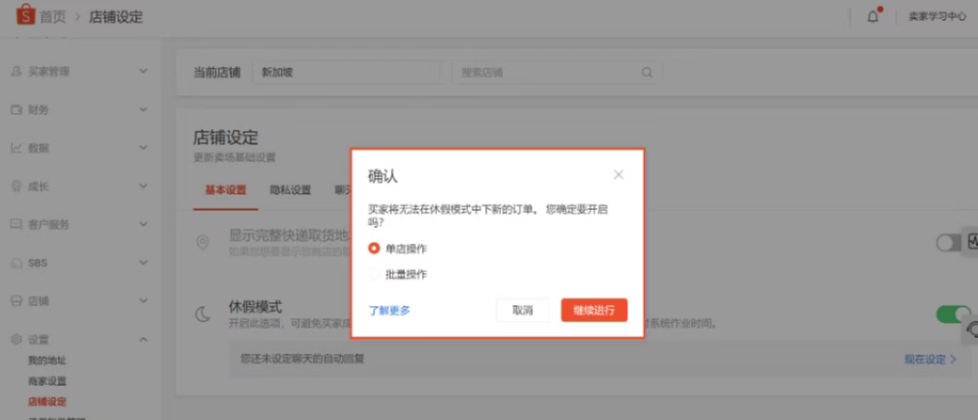Screen dimensions: 978x420
Task: Click the 继续进行 button
Action: click(x=594, y=310)
